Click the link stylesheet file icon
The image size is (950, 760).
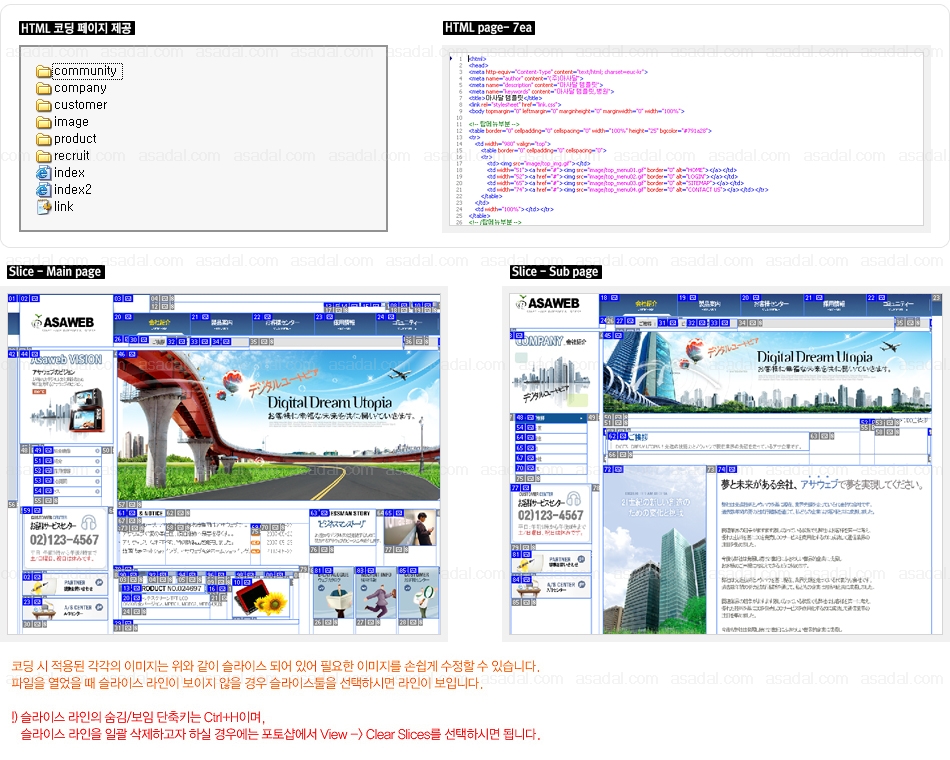coord(44,207)
